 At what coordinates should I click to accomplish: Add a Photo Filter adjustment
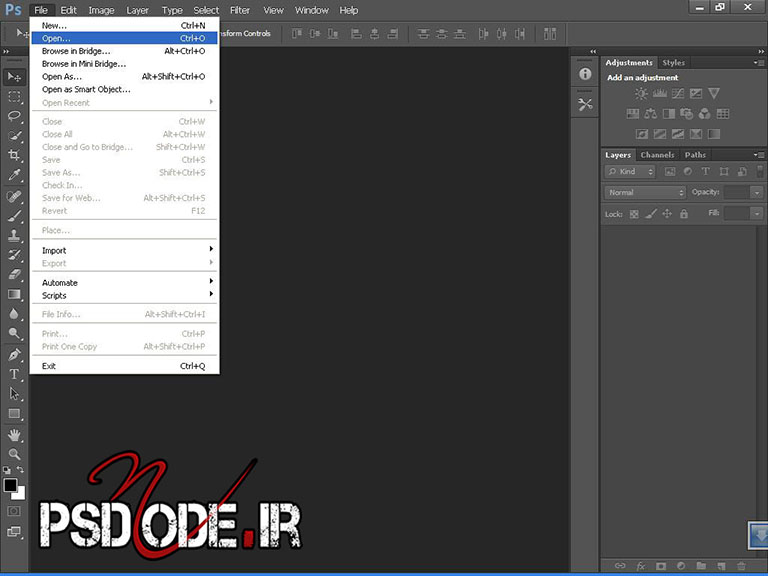tap(687, 114)
